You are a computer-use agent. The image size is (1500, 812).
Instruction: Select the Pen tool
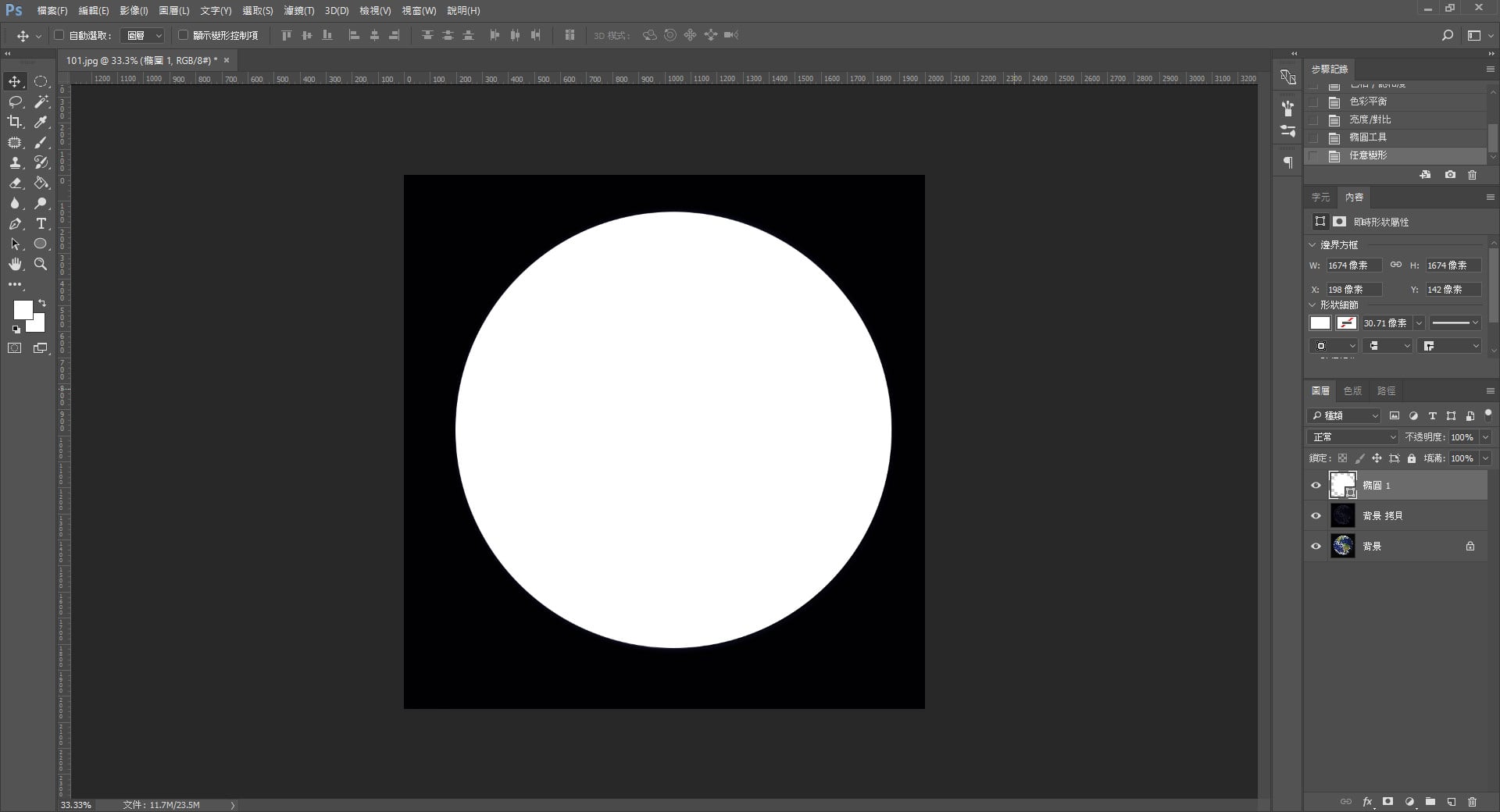click(x=15, y=223)
